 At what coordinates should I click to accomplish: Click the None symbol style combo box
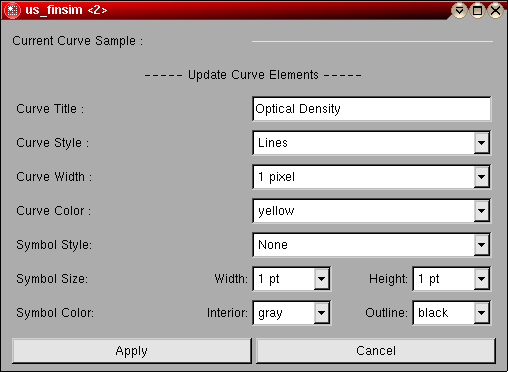pos(371,245)
